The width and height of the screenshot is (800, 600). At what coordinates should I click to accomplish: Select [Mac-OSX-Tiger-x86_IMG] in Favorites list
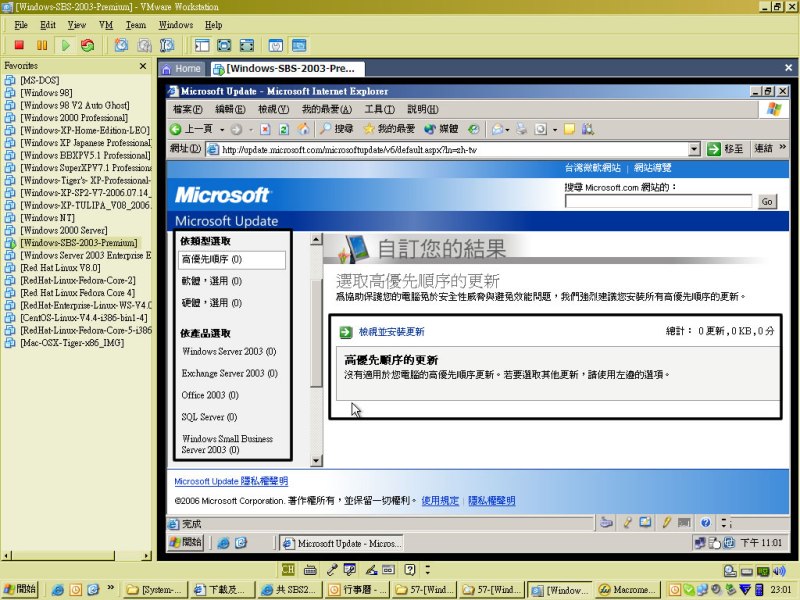pyautogui.click(x=72, y=343)
